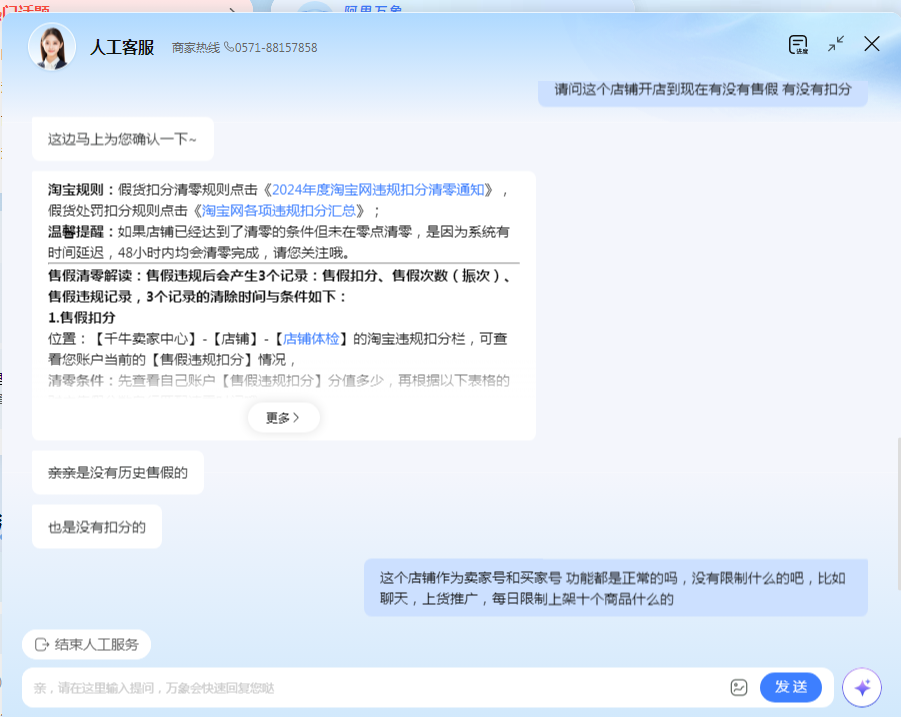Close the customer service chat window

[x=872, y=44]
